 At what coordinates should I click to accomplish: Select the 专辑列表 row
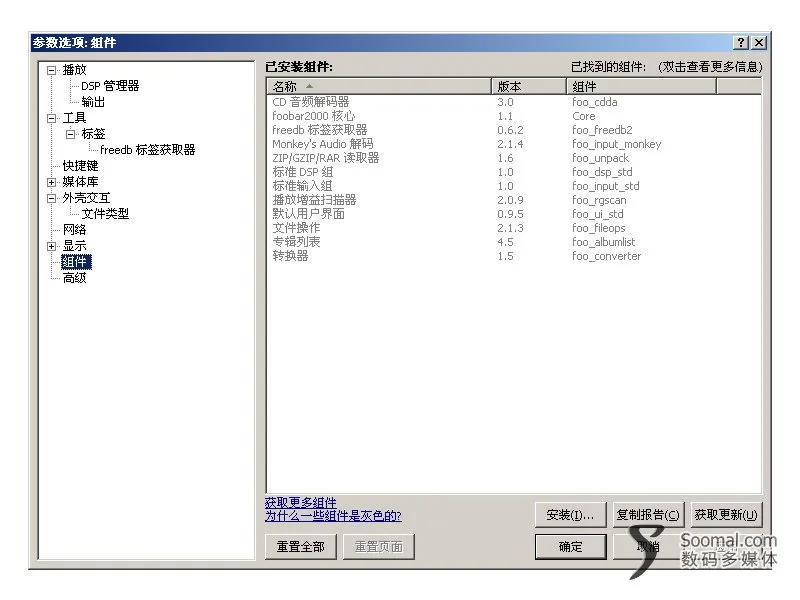point(514,242)
